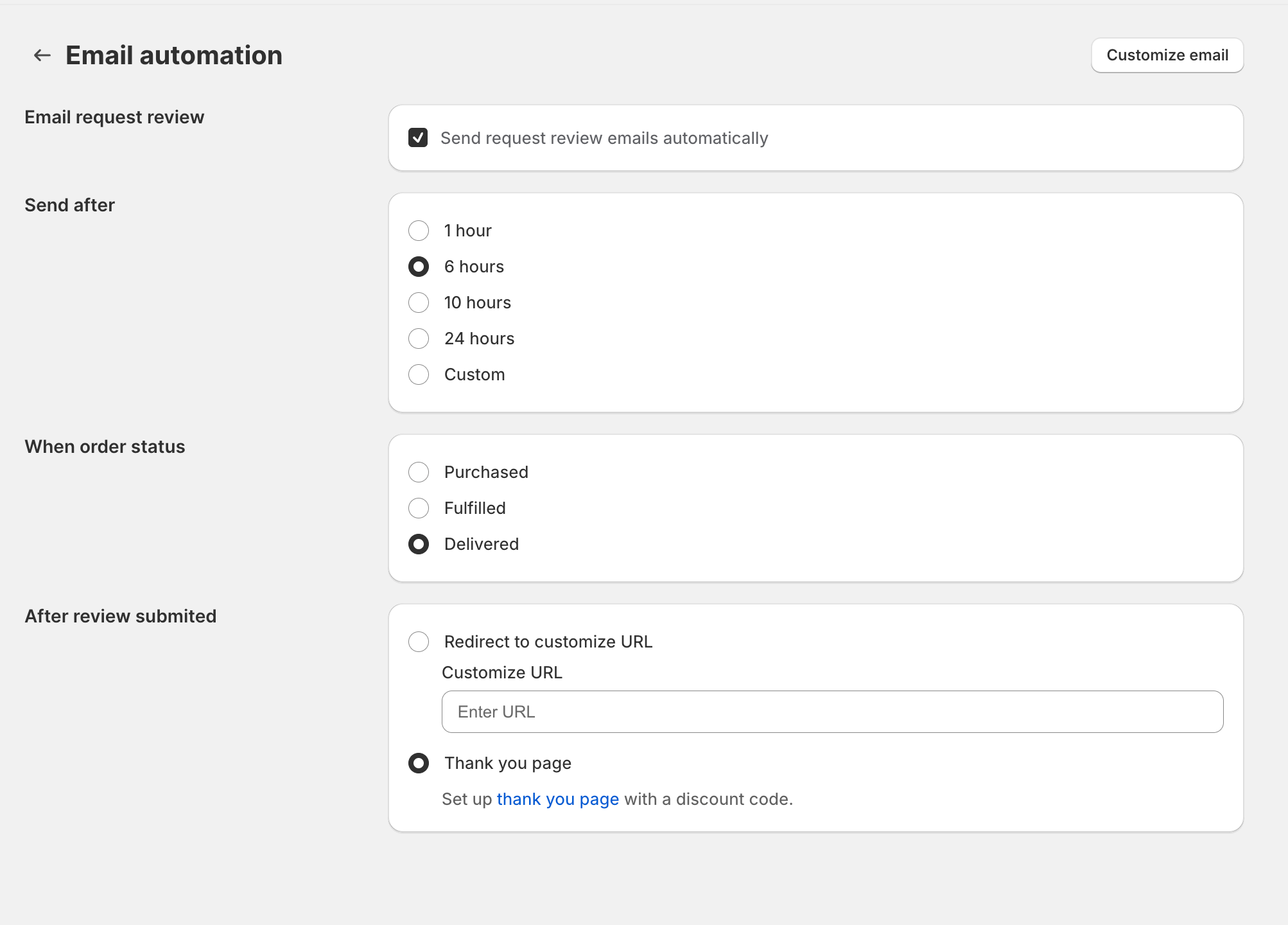
Task: Enable Redirect to customize URL option
Action: 419,642
